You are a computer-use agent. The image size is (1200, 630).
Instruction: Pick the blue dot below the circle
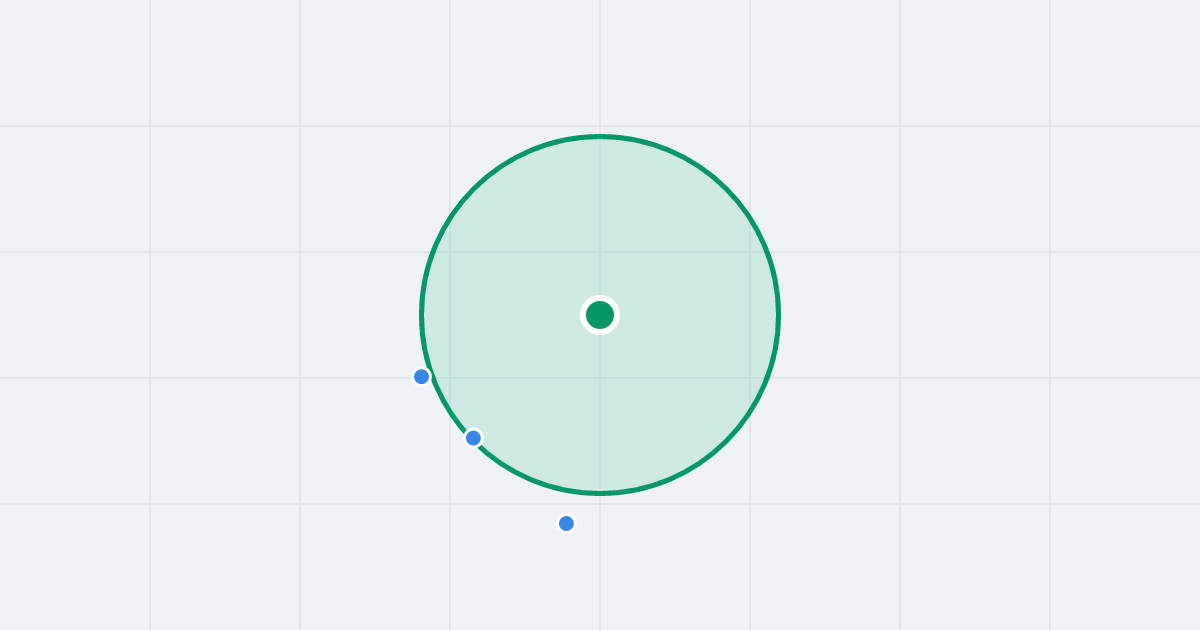click(566, 523)
